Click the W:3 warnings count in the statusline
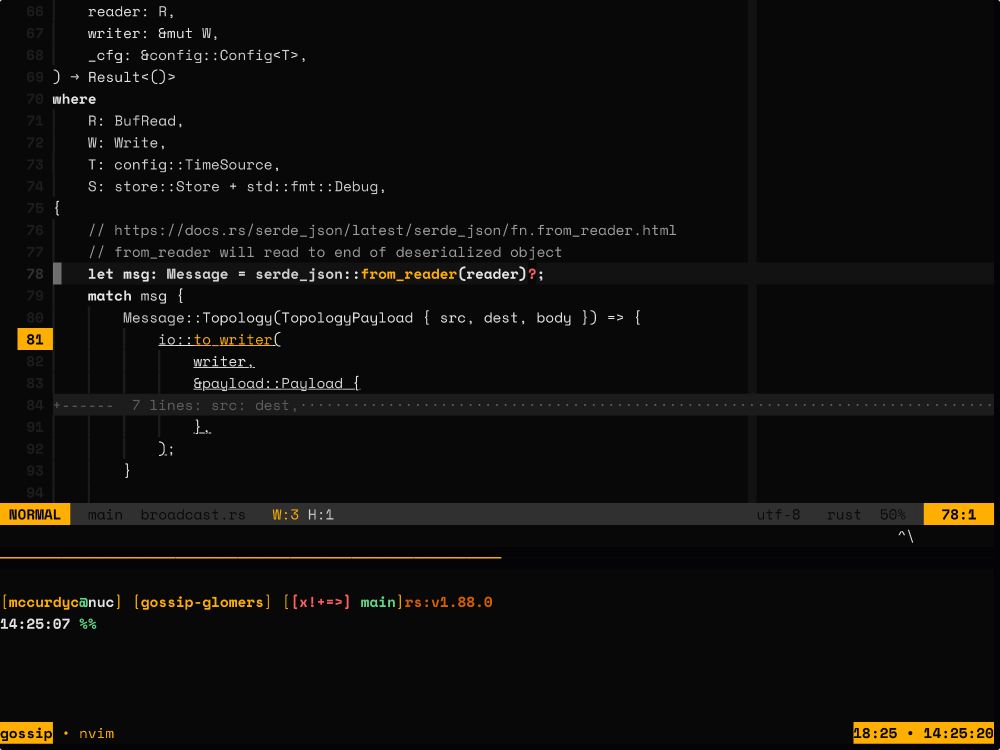This screenshot has width=1000, height=750. (285, 515)
